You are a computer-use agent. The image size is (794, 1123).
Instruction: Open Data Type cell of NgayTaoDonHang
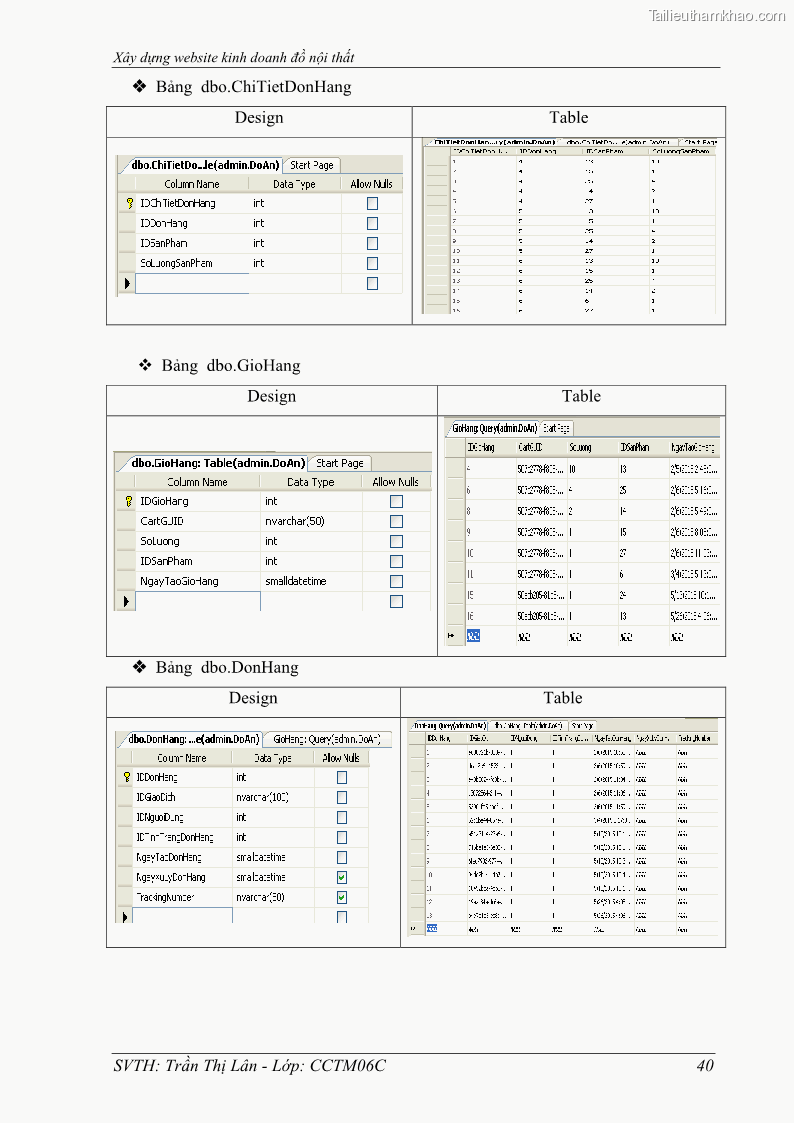[x=272, y=857]
